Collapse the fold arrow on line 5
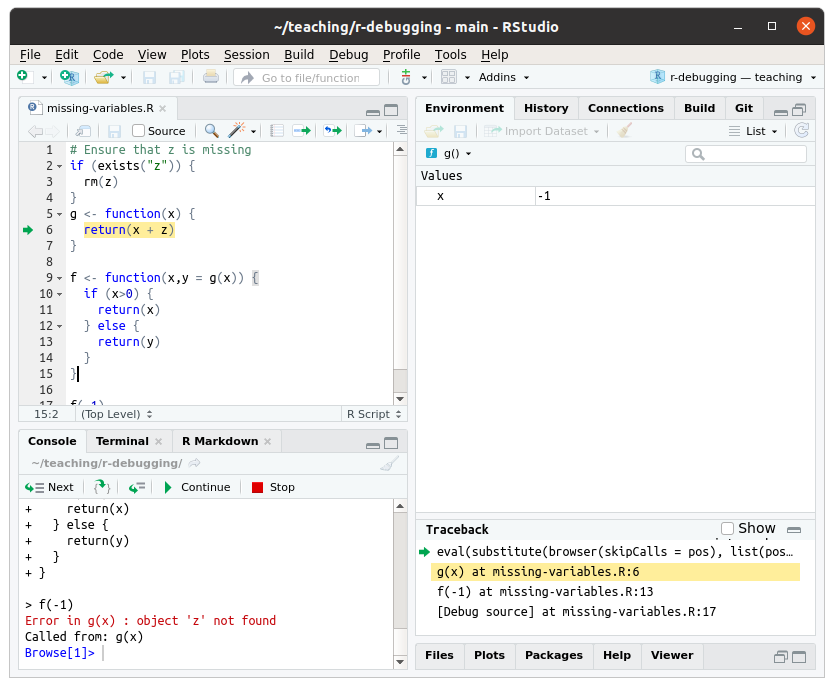834x687 pixels. [x=60, y=214]
